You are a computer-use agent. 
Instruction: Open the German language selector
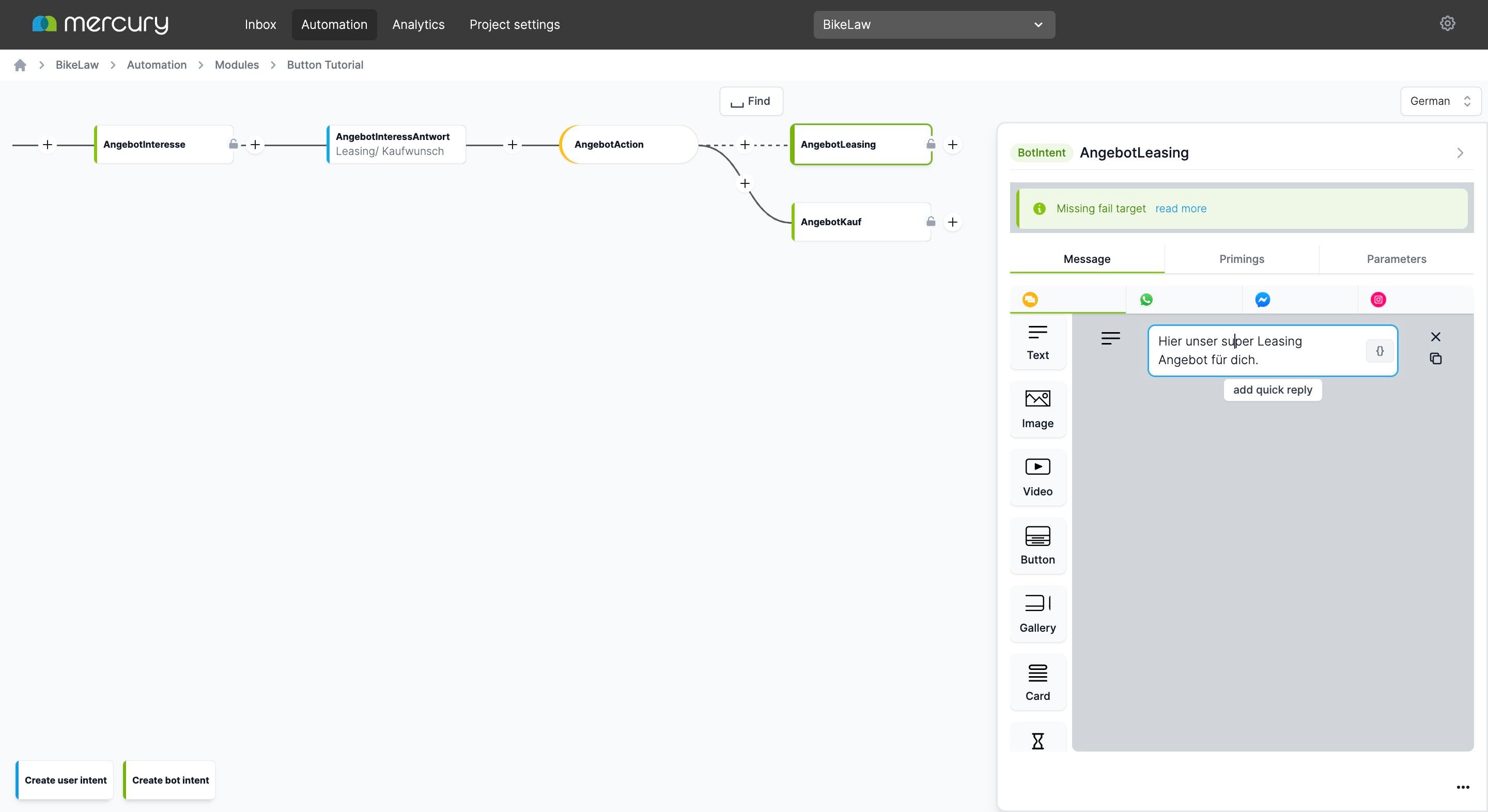click(1440, 101)
